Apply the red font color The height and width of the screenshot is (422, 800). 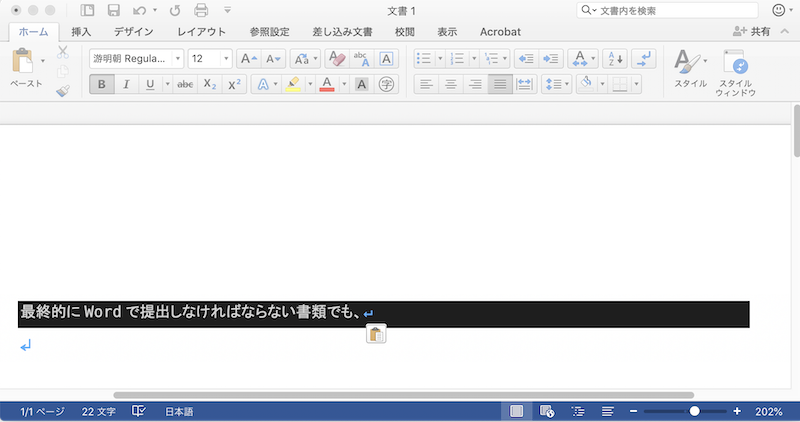tap(327, 84)
